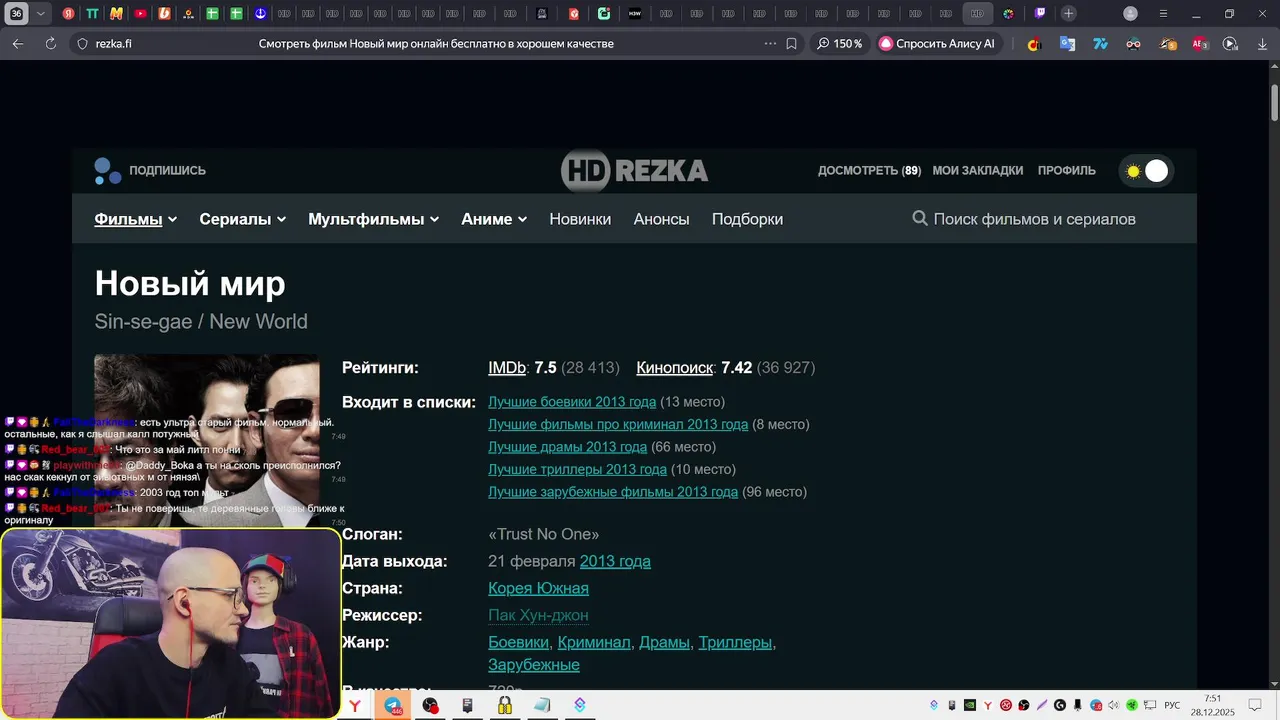
Task: Click the HD Rezka logo
Action: pos(634,171)
